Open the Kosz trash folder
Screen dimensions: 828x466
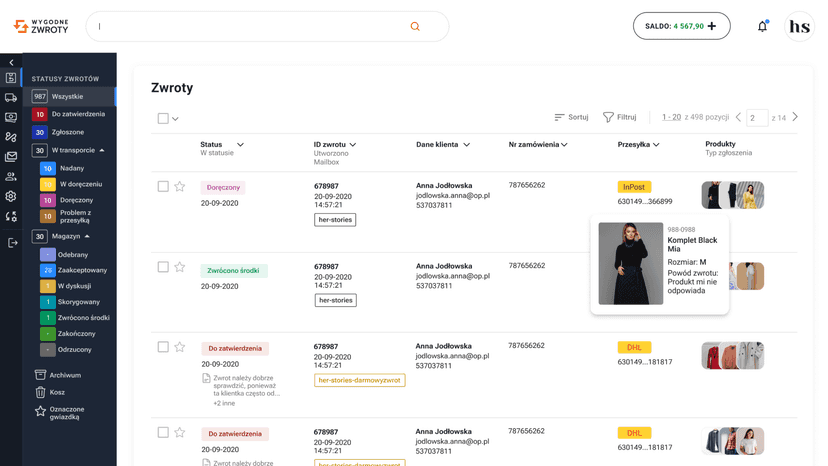(57, 392)
